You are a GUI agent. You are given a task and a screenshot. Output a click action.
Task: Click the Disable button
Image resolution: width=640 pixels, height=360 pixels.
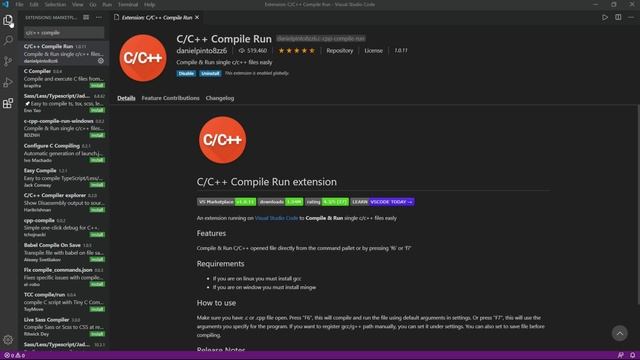point(186,73)
